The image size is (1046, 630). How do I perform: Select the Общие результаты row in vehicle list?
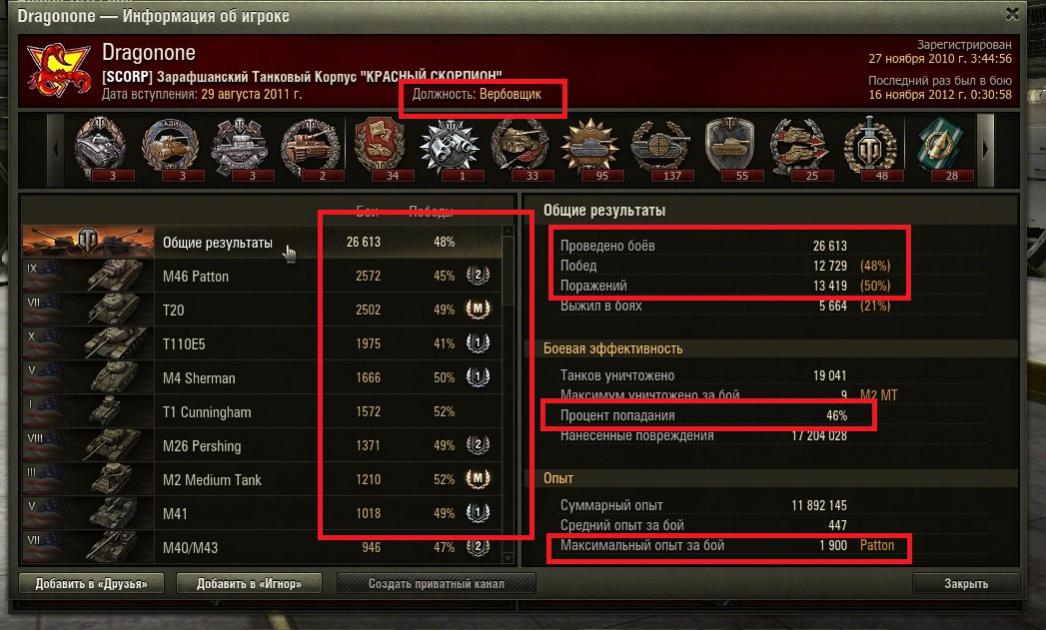(x=262, y=242)
